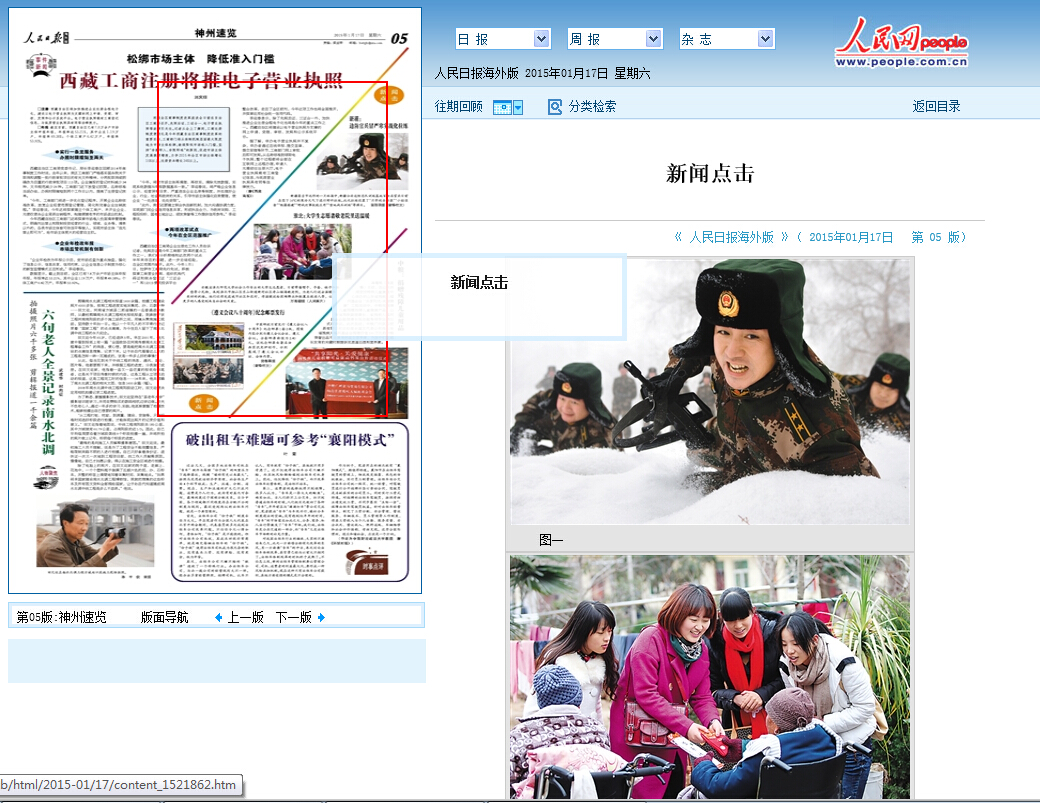The image size is (1040, 803).
Task: Click the right arrow beside 下一版
Action: 322,617
